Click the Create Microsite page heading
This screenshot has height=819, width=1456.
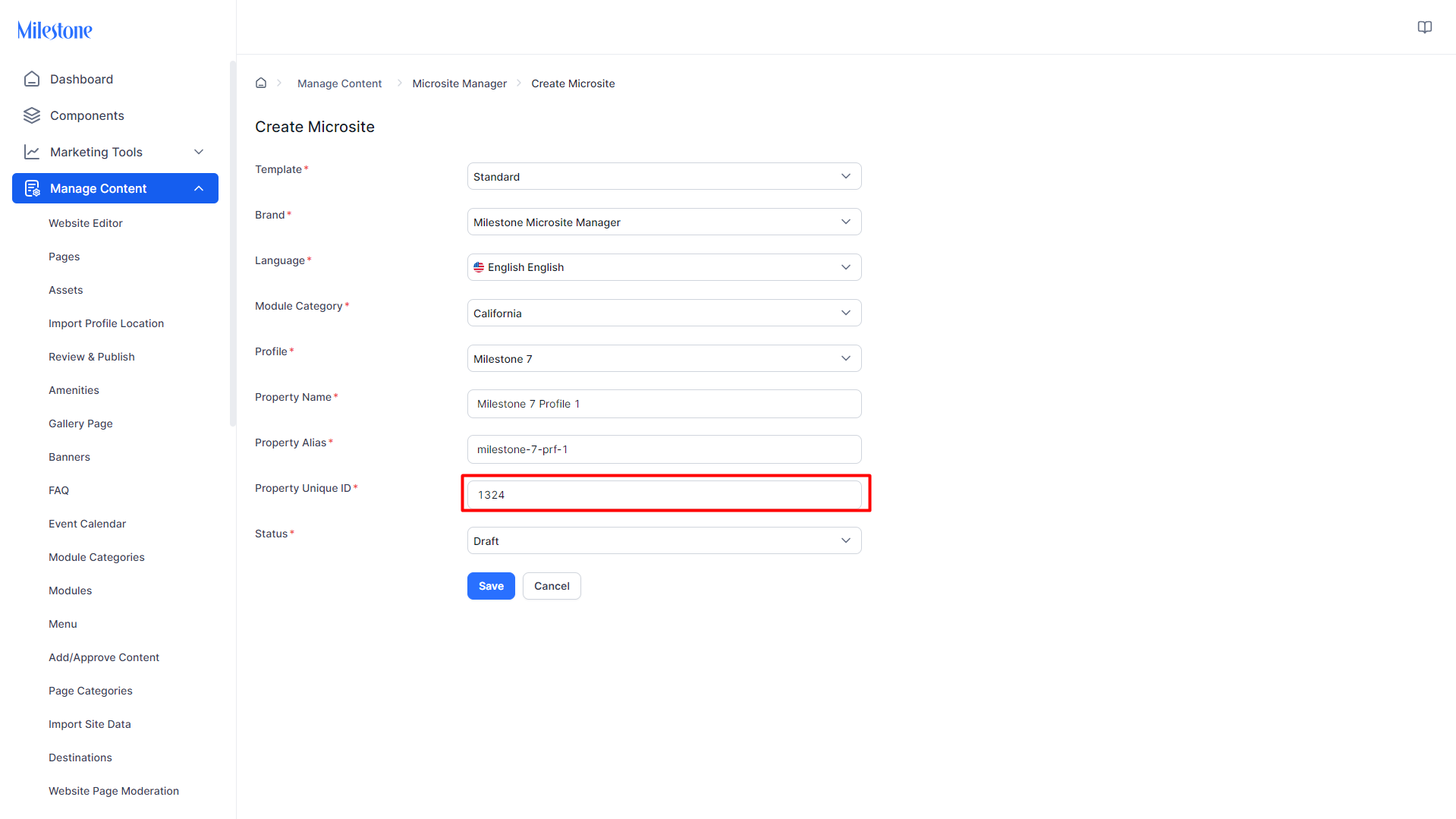315,127
